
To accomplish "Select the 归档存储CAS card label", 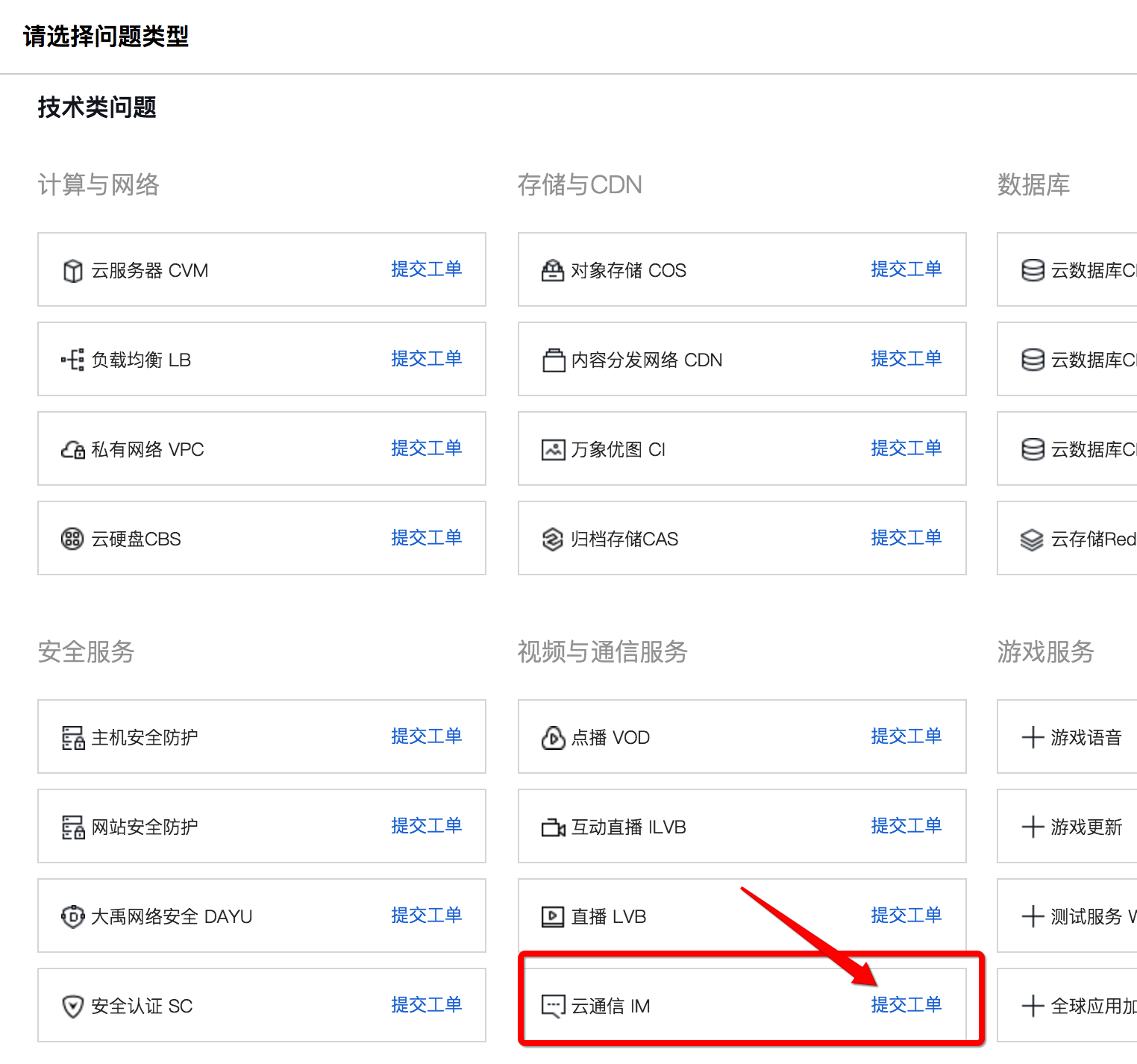I will pos(624,539).
